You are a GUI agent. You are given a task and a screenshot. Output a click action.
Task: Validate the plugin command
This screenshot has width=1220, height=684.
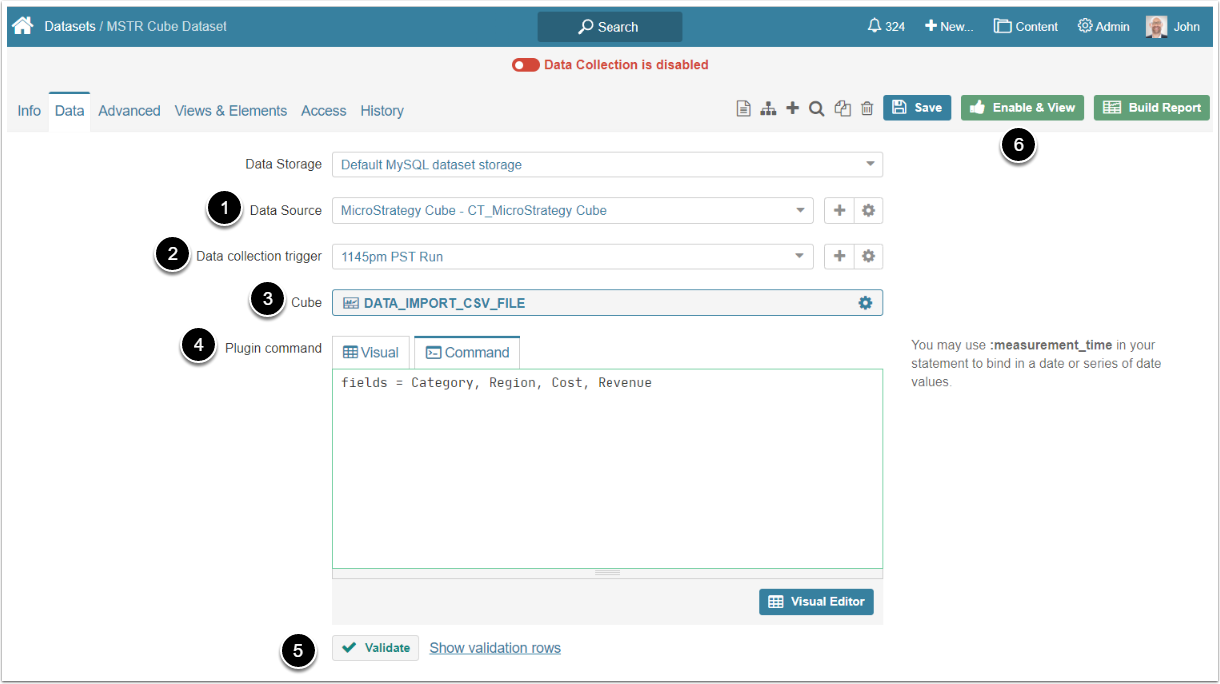[x=375, y=648]
